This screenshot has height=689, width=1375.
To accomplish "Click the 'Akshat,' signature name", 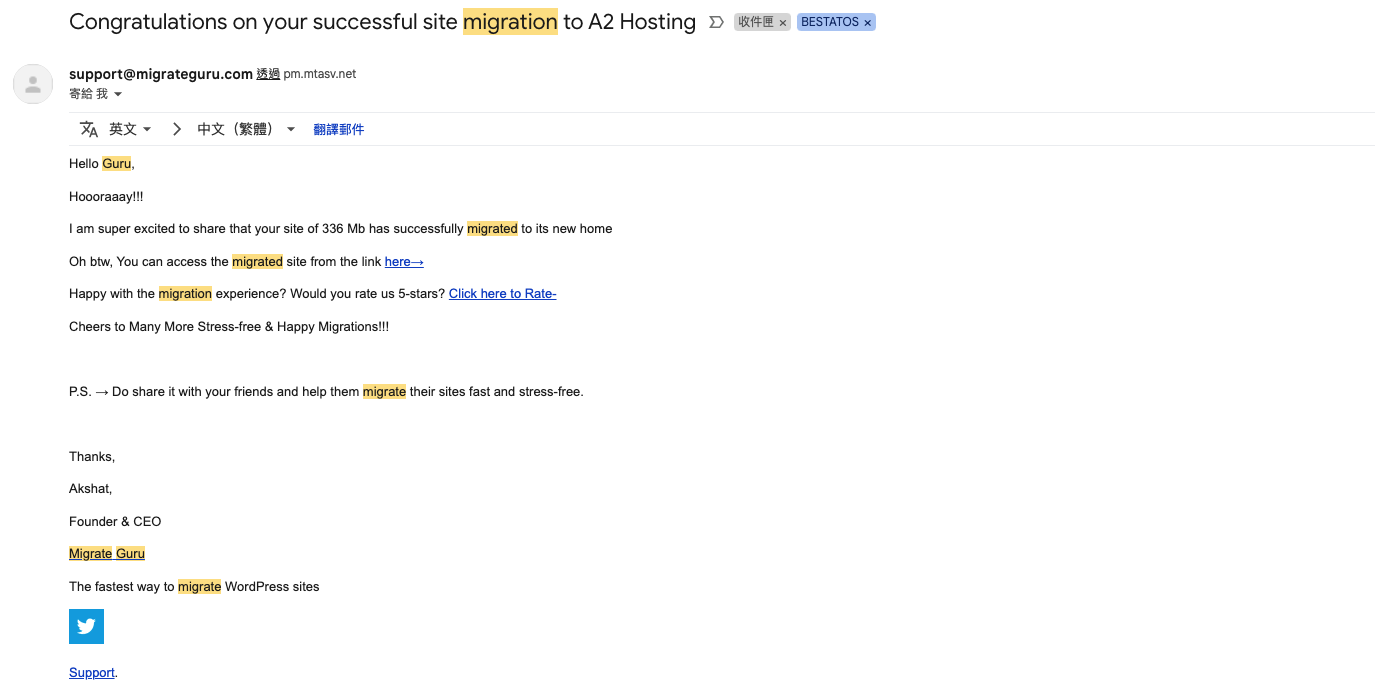I will (91, 488).
